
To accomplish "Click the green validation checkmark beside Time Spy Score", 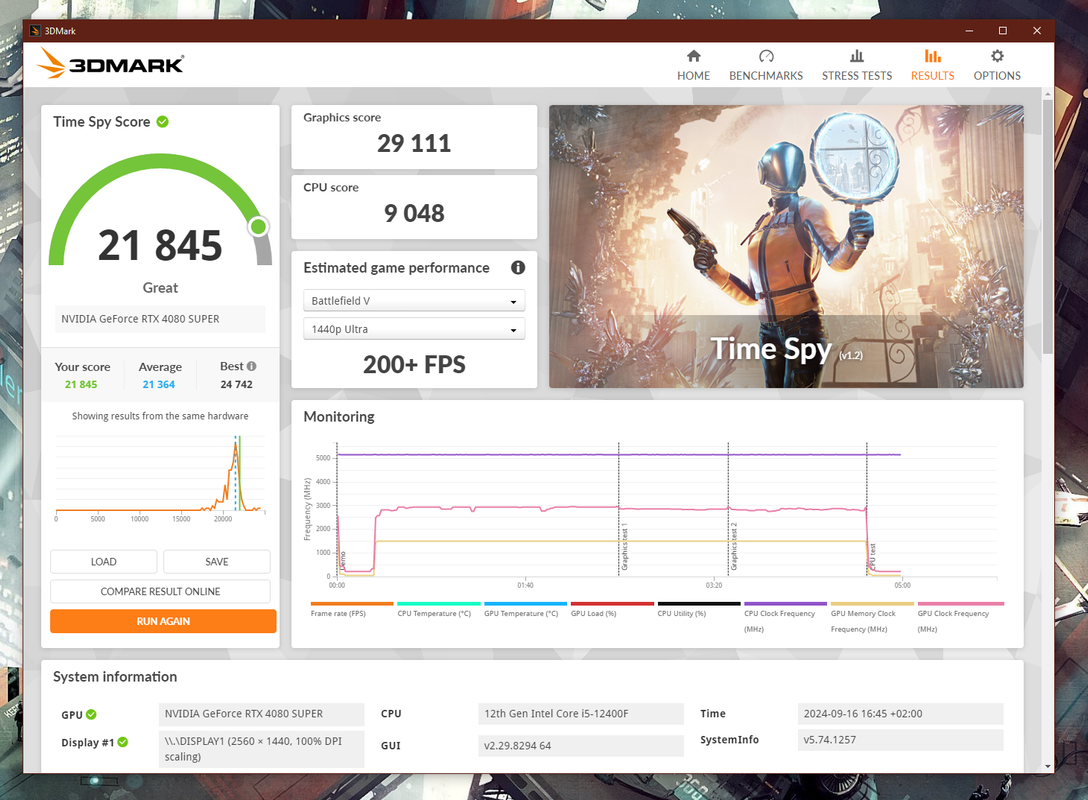I will [162, 121].
